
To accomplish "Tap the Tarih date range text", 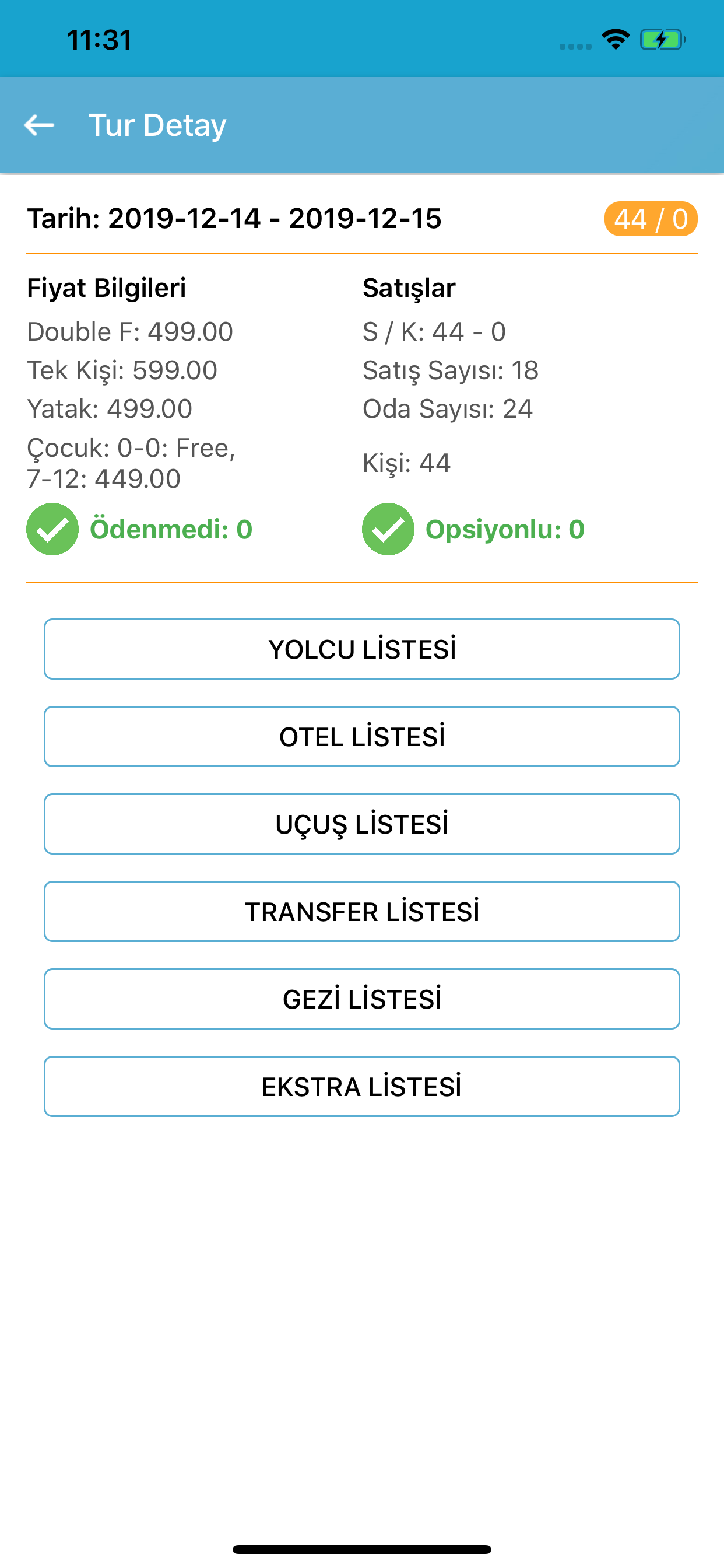I will pyautogui.click(x=234, y=219).
